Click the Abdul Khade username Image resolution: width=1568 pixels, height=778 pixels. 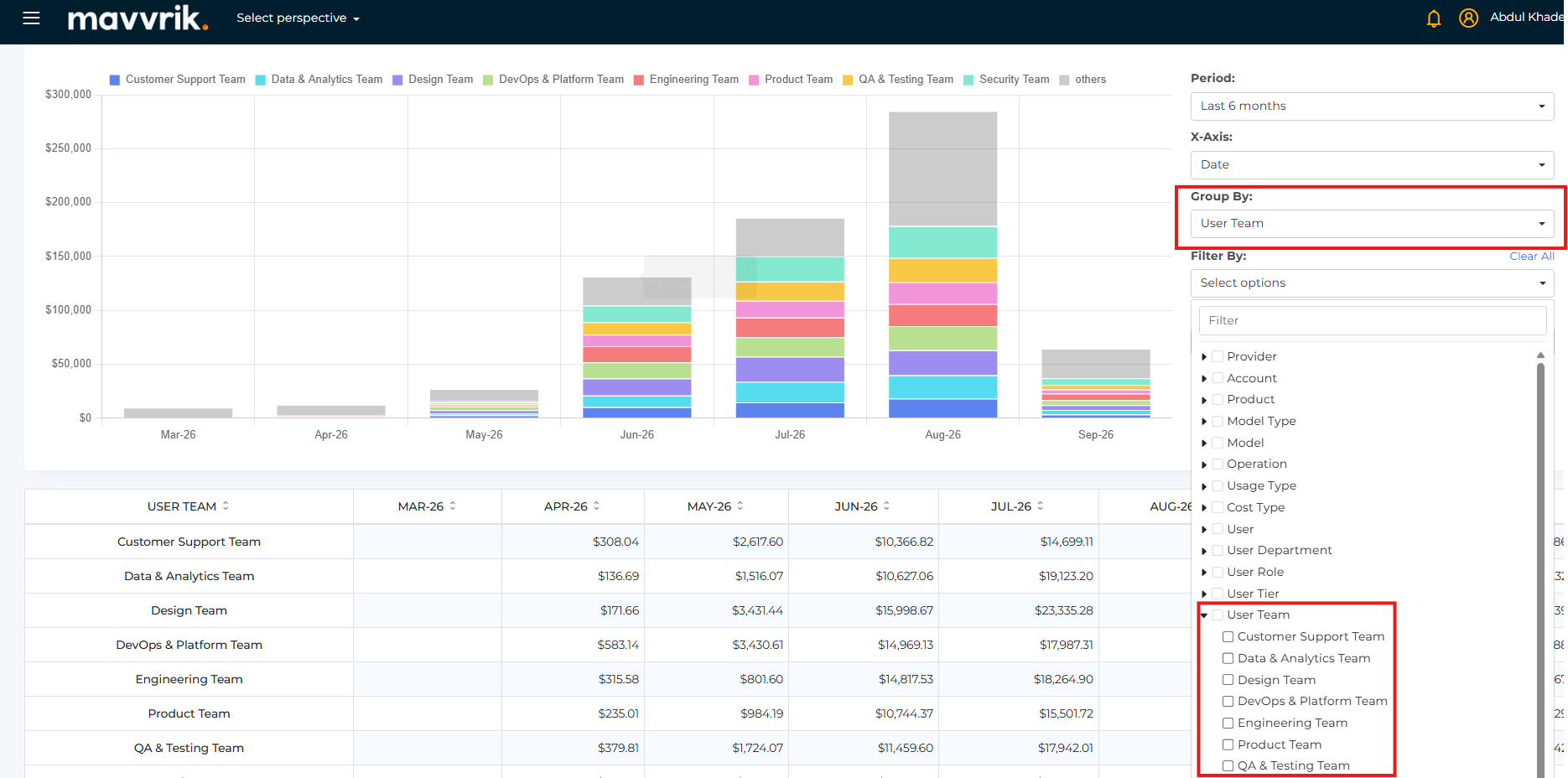pos(1527,17)
